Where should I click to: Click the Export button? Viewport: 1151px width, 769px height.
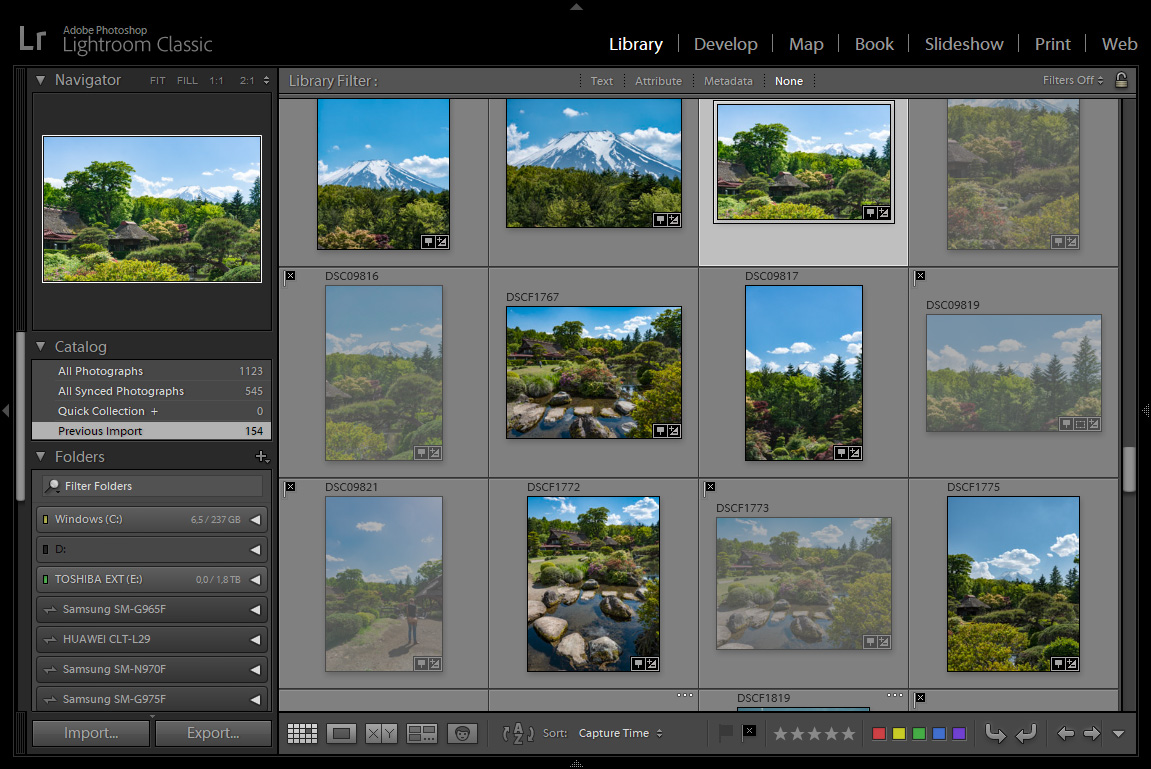(213, 732)
